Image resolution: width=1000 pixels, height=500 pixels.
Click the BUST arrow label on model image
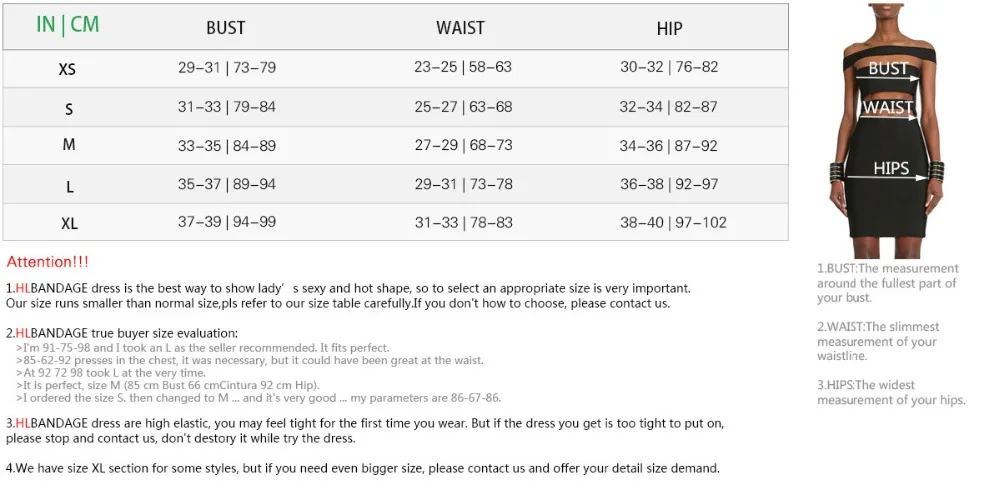888,68
